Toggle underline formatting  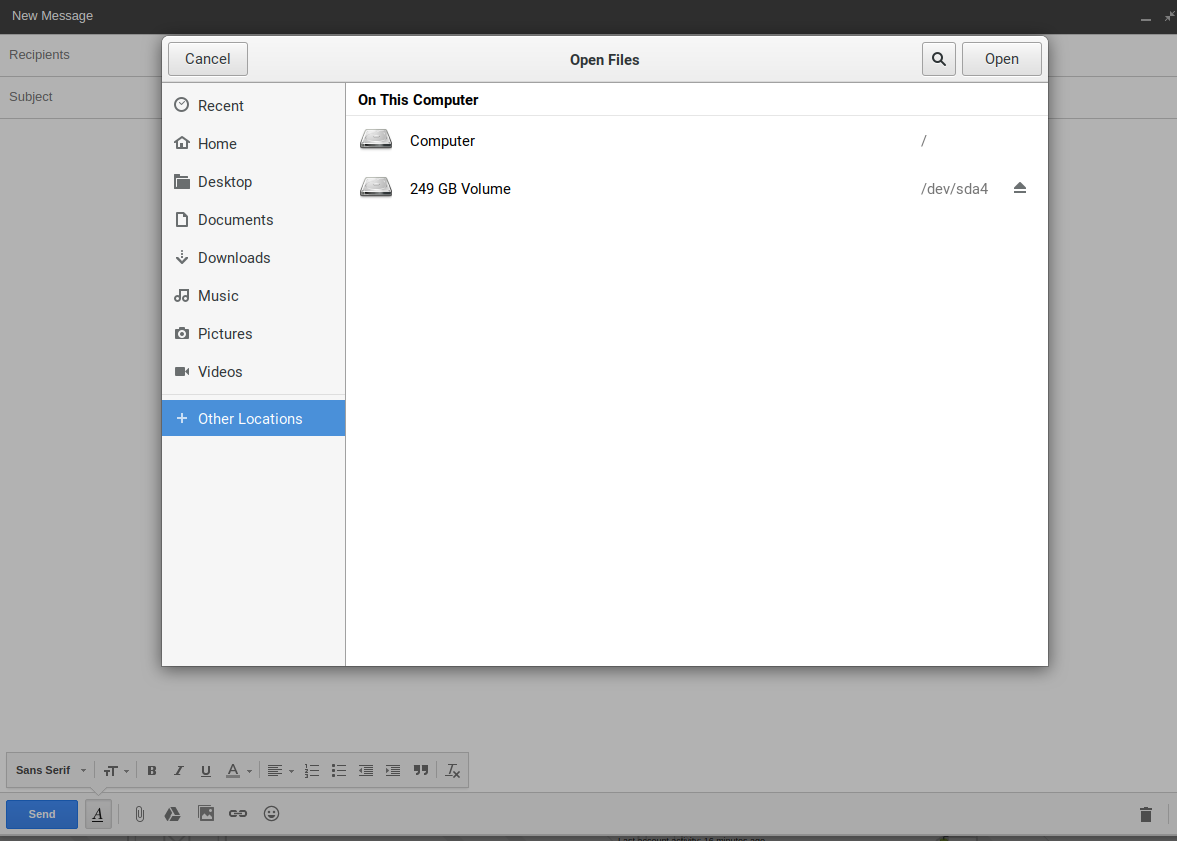[206, 771]
